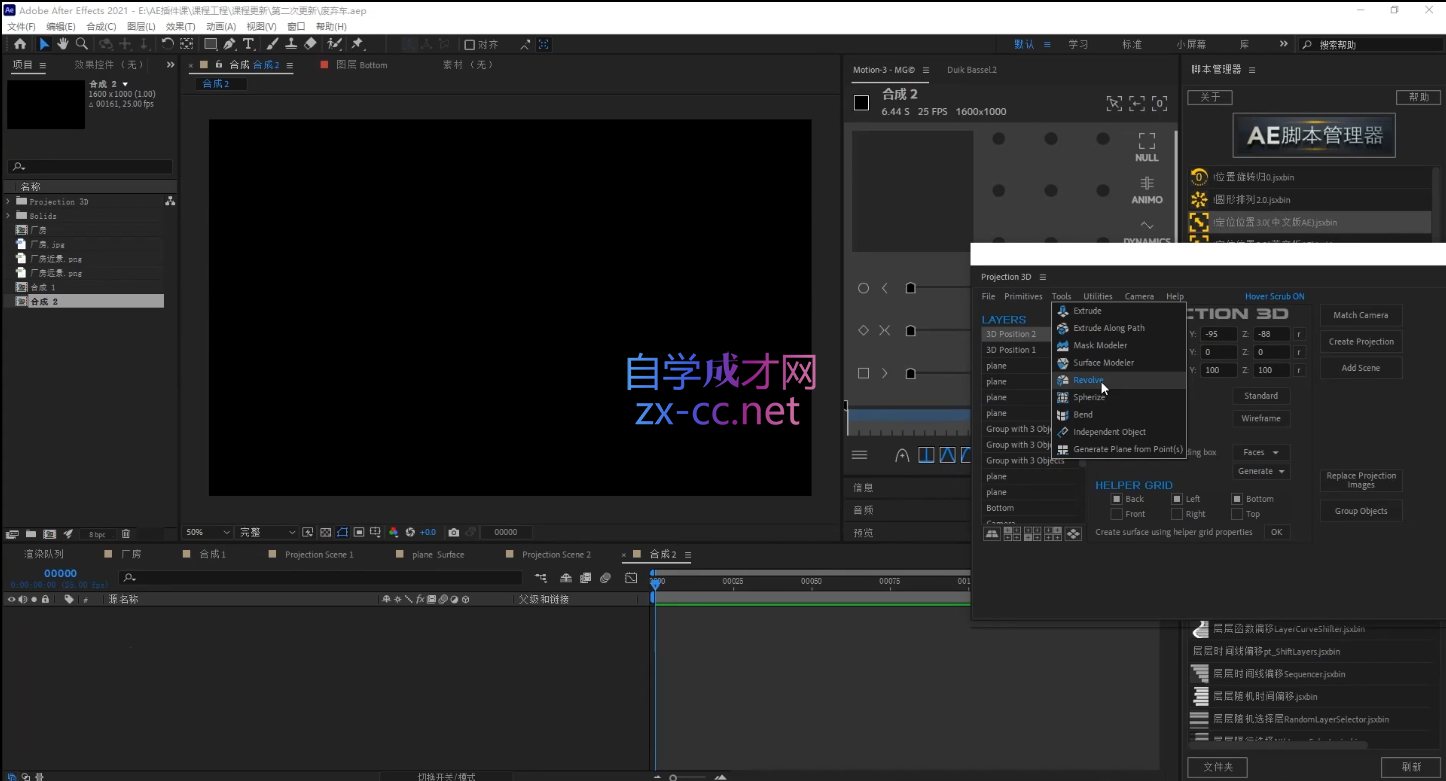Select the Clone Stamp tool

point(291,44)
